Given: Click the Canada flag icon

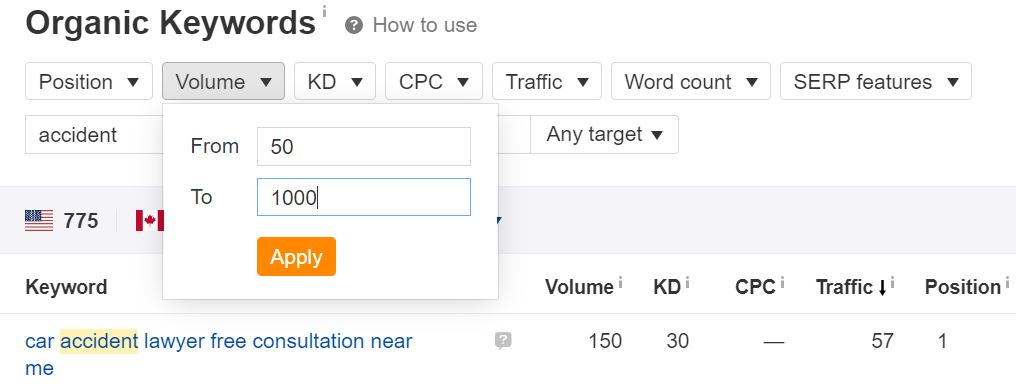Looking at the screenshot, I should [150, 221].
